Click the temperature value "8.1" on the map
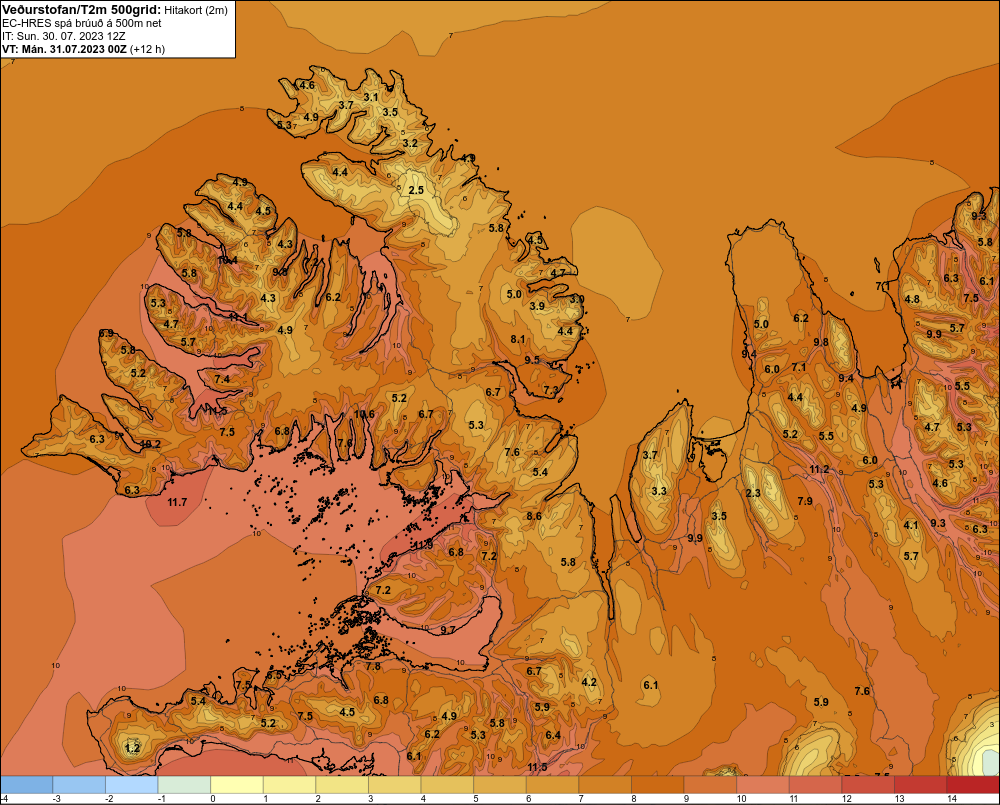Viewport: 1000px width, 805px height. click(x=518, y=339)
